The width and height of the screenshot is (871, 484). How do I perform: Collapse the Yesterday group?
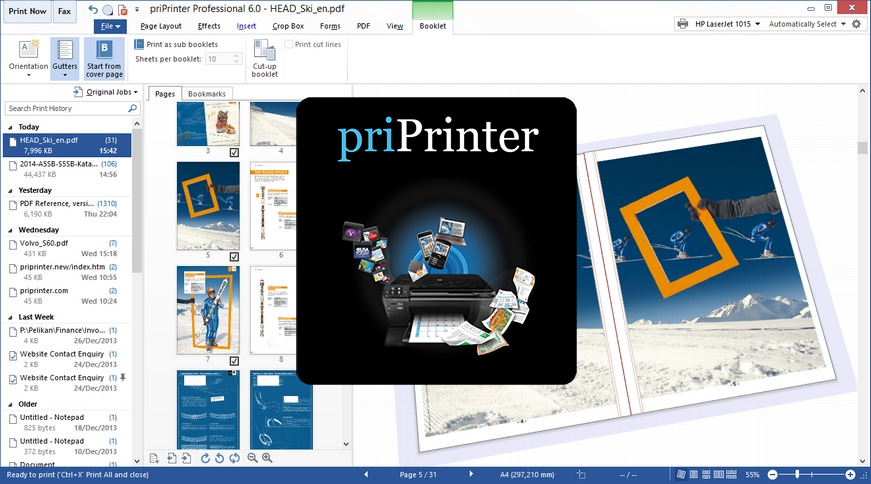coord(11,191)
